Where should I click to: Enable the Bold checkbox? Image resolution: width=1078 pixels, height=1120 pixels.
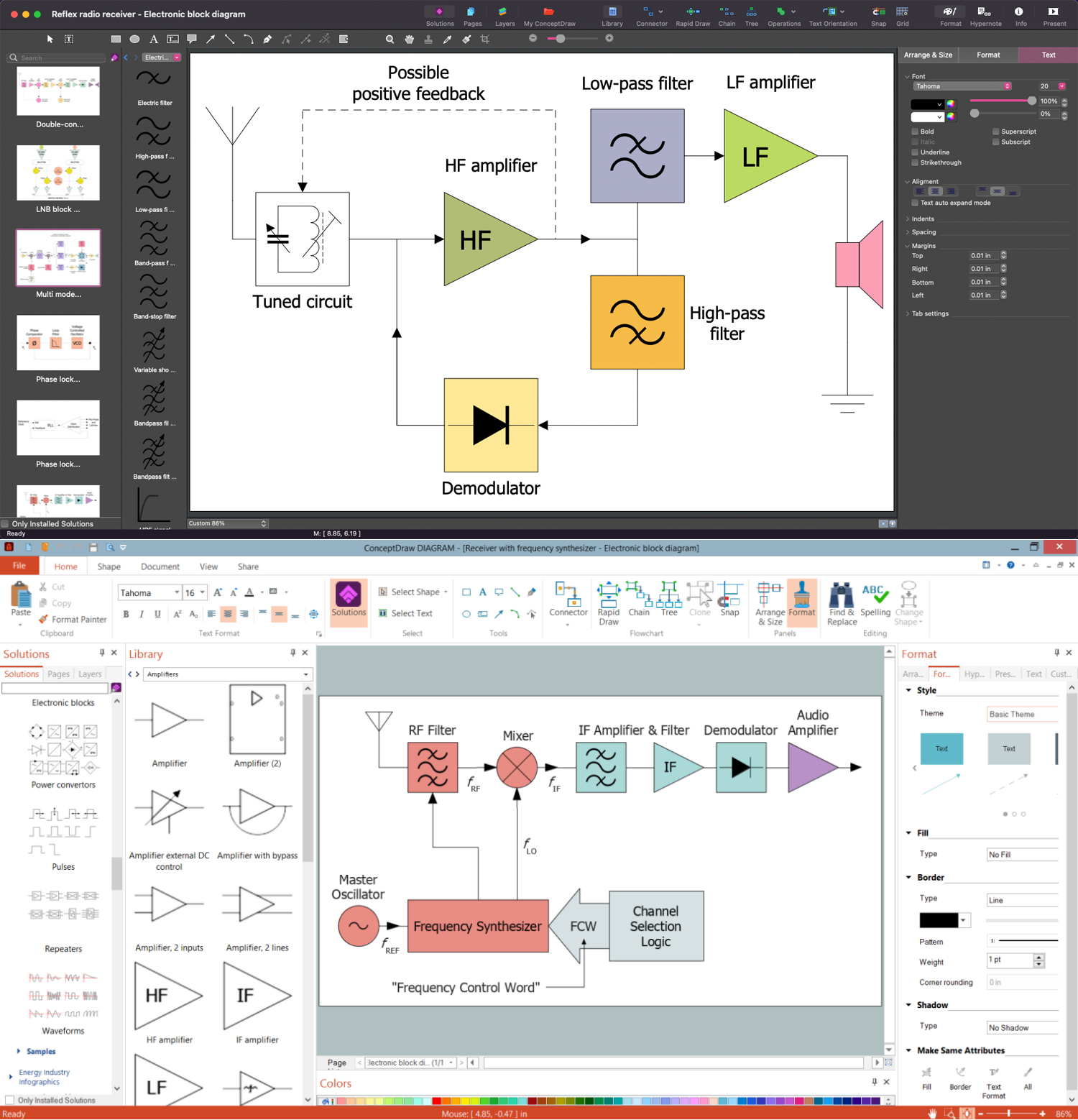coord(915,132)
